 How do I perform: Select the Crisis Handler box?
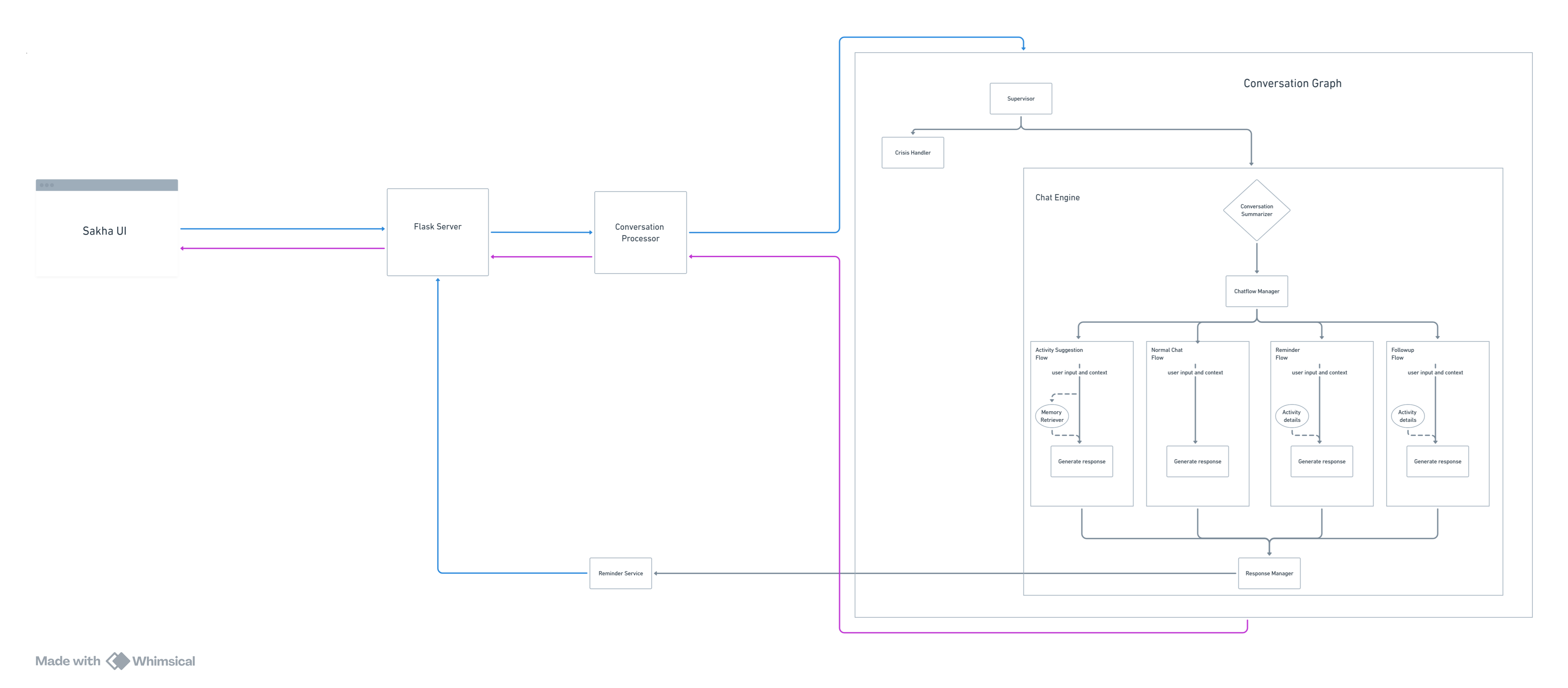point(913,152)
